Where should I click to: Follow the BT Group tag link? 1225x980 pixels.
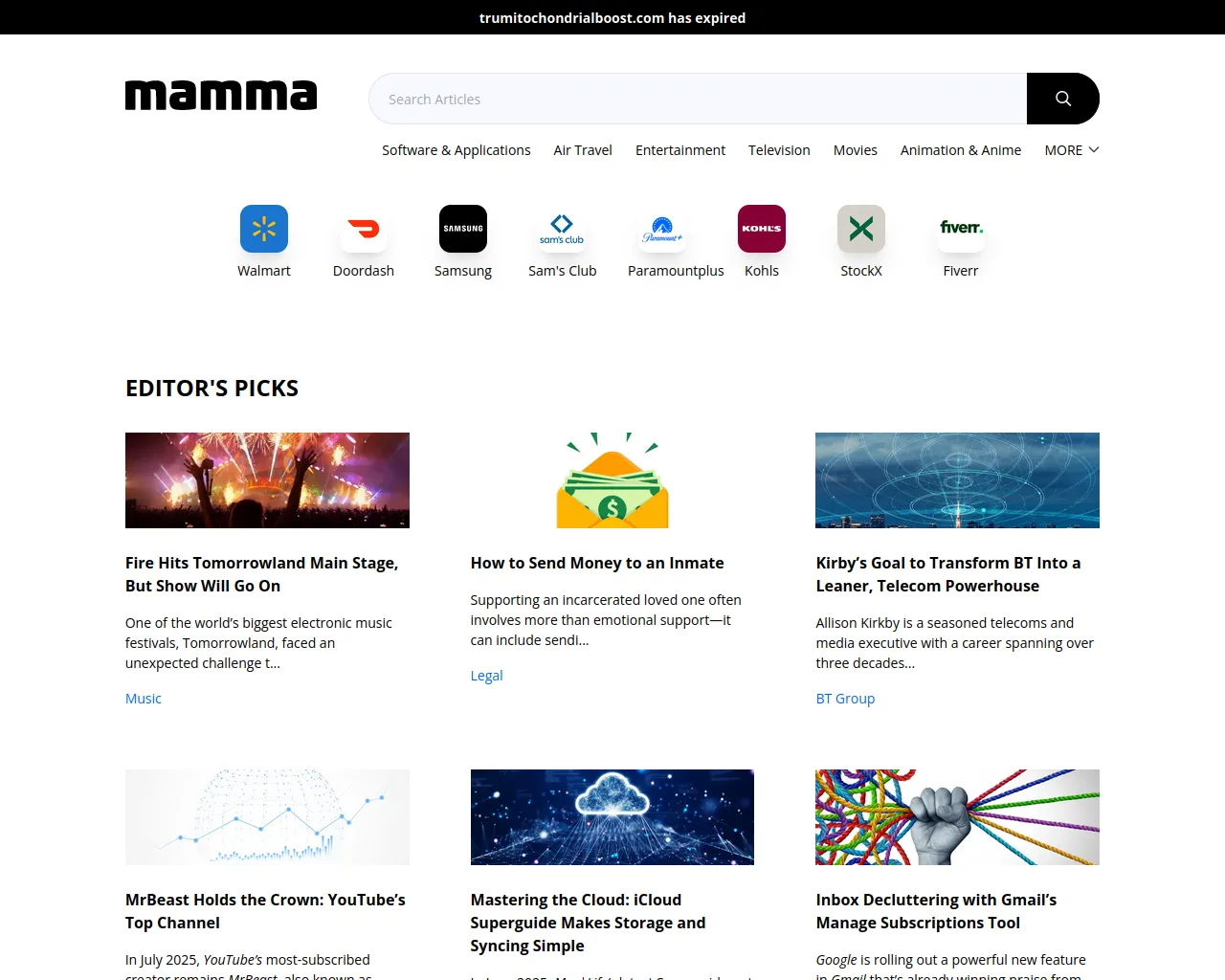845,699
